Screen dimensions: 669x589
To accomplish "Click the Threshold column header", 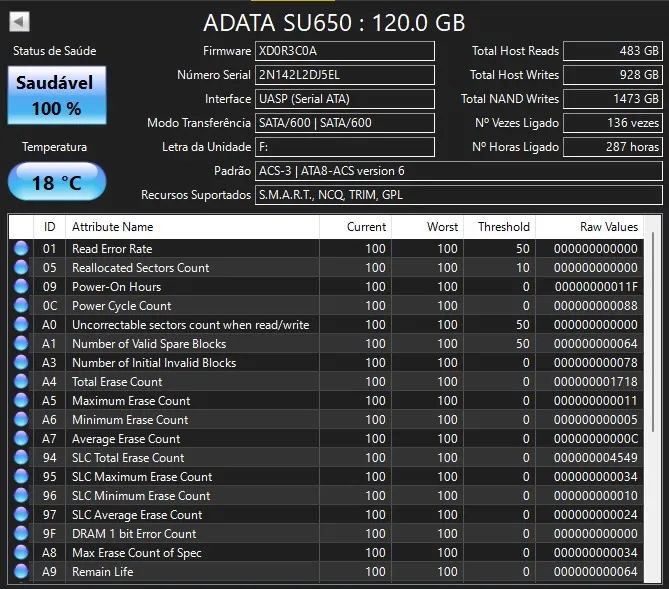I will point(499,227).
